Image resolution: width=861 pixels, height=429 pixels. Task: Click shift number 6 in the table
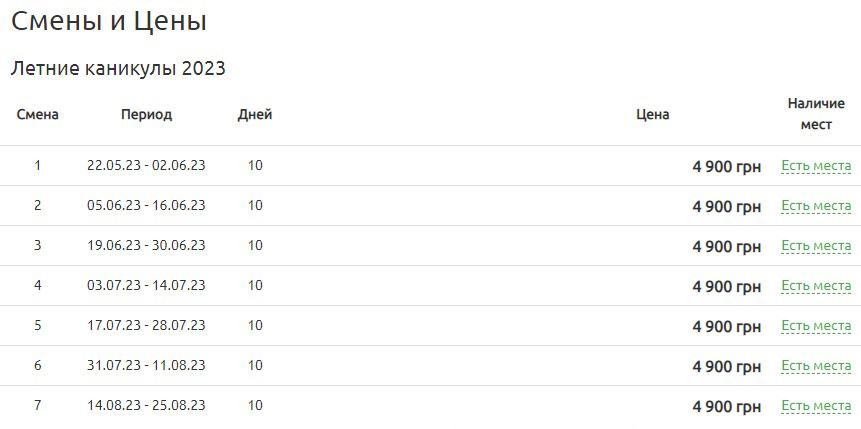click(x=38, y=365)
